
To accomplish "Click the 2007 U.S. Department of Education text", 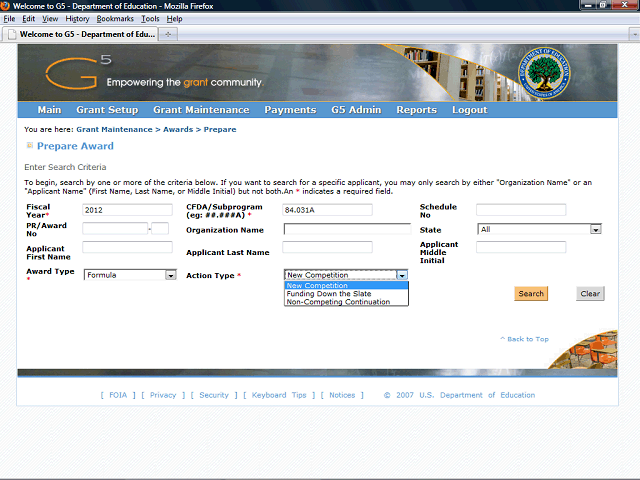I will point(459,395).
